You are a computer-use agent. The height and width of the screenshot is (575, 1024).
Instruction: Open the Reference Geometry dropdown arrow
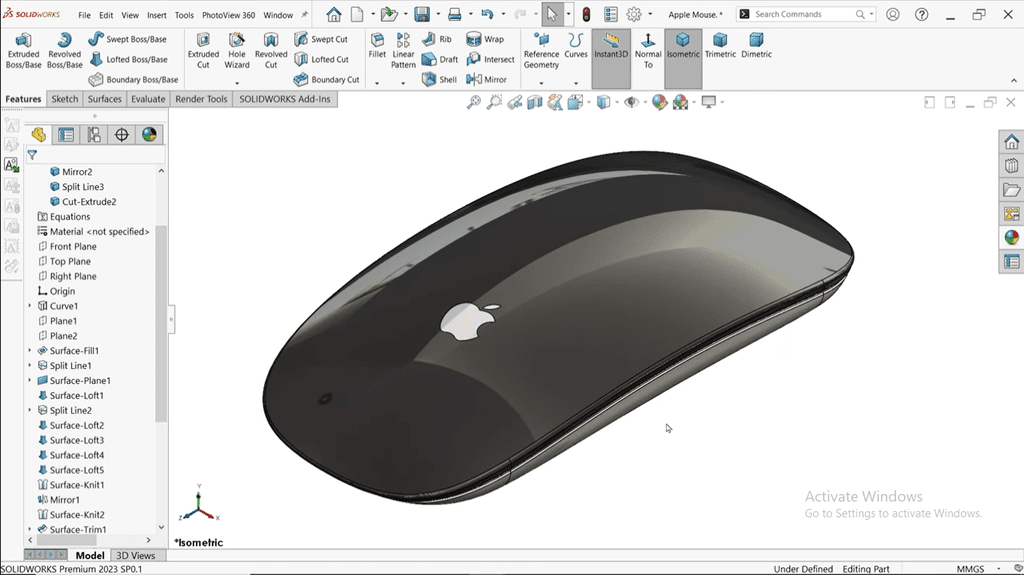coord(541,83)
